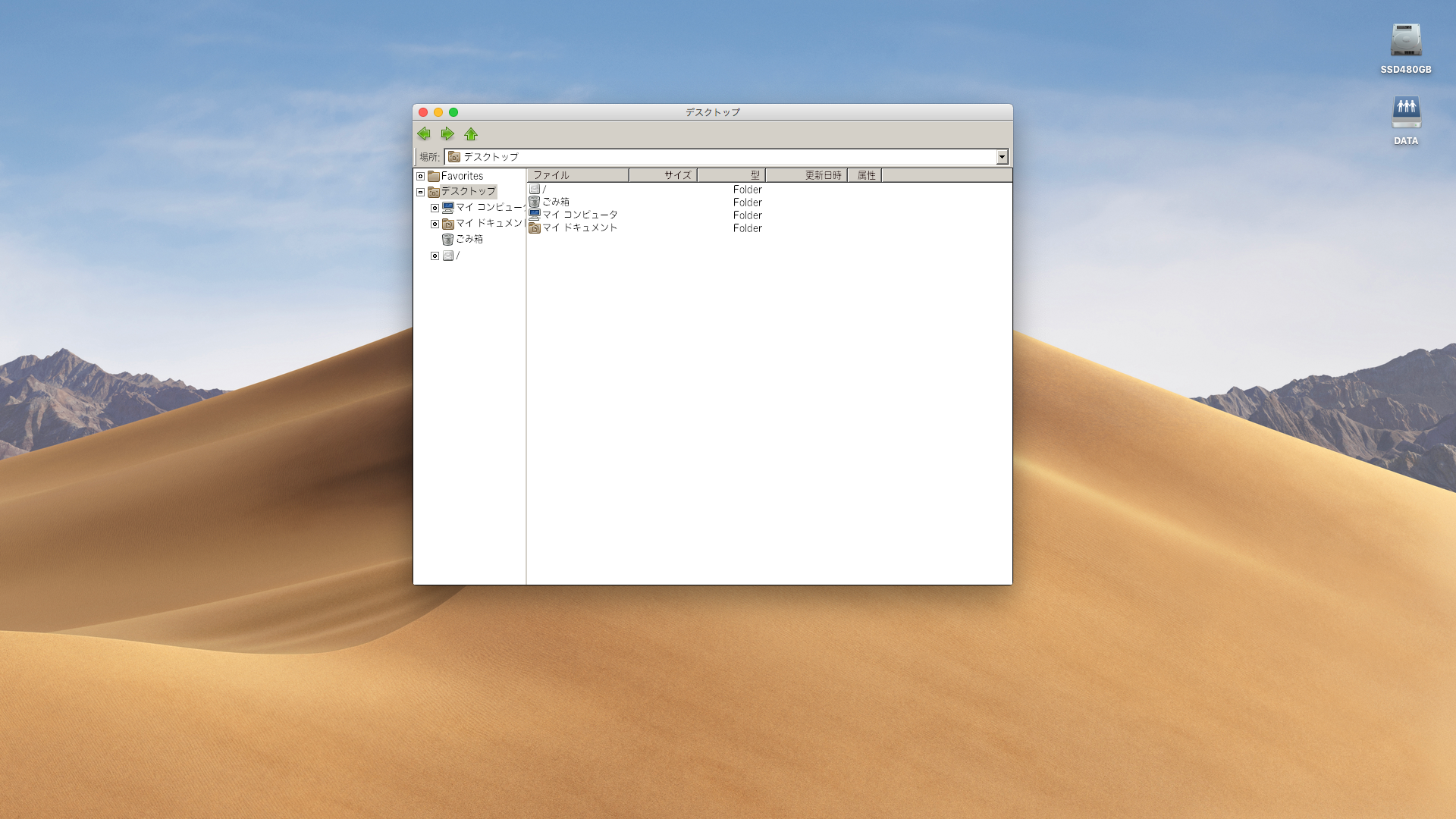Select ごみ箱 in the folder tree
This screenshot has height=819, width=1456.
tap(469, 239)
